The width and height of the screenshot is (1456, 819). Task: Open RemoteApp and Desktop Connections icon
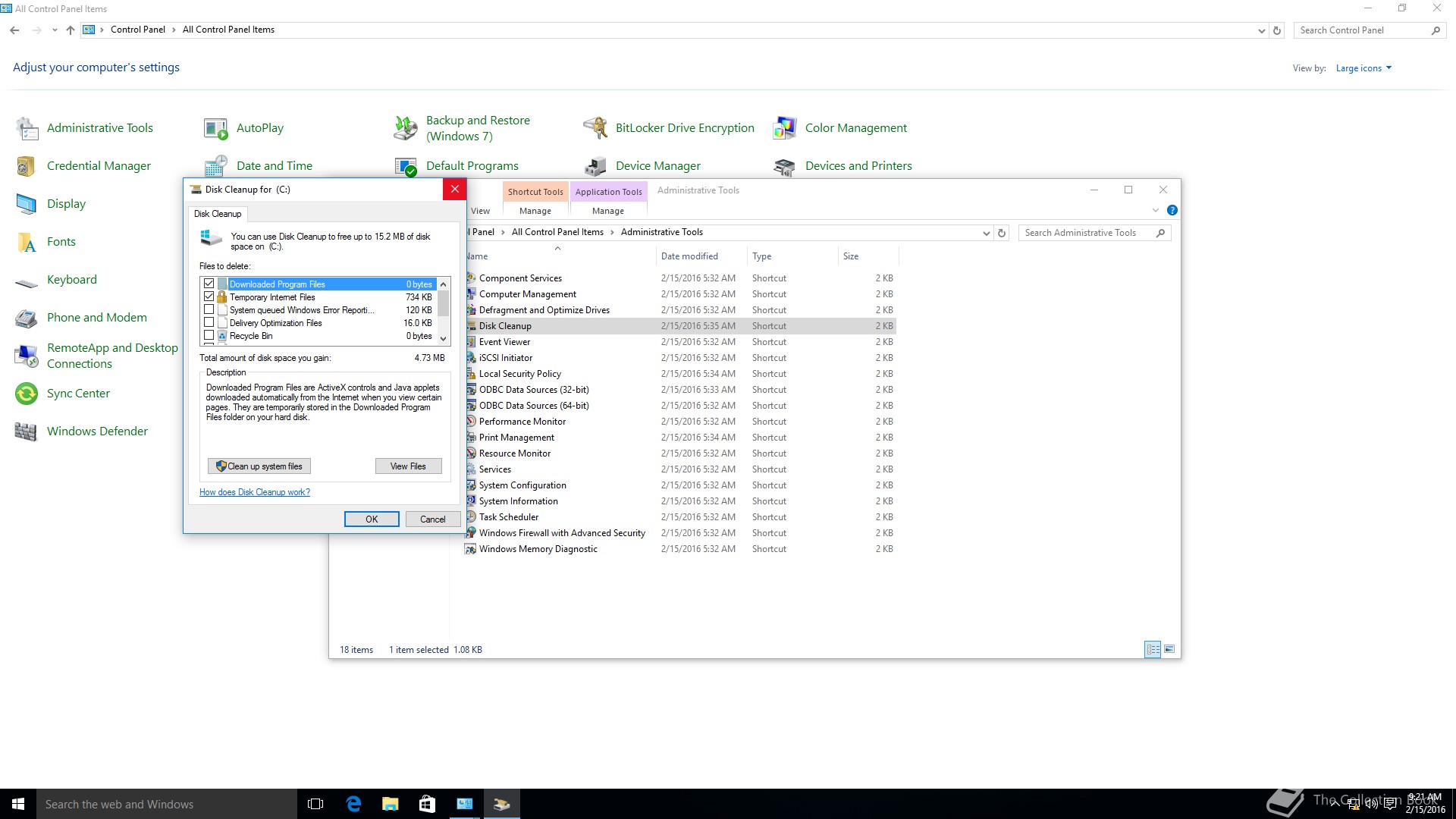click(x=27, y=356)
